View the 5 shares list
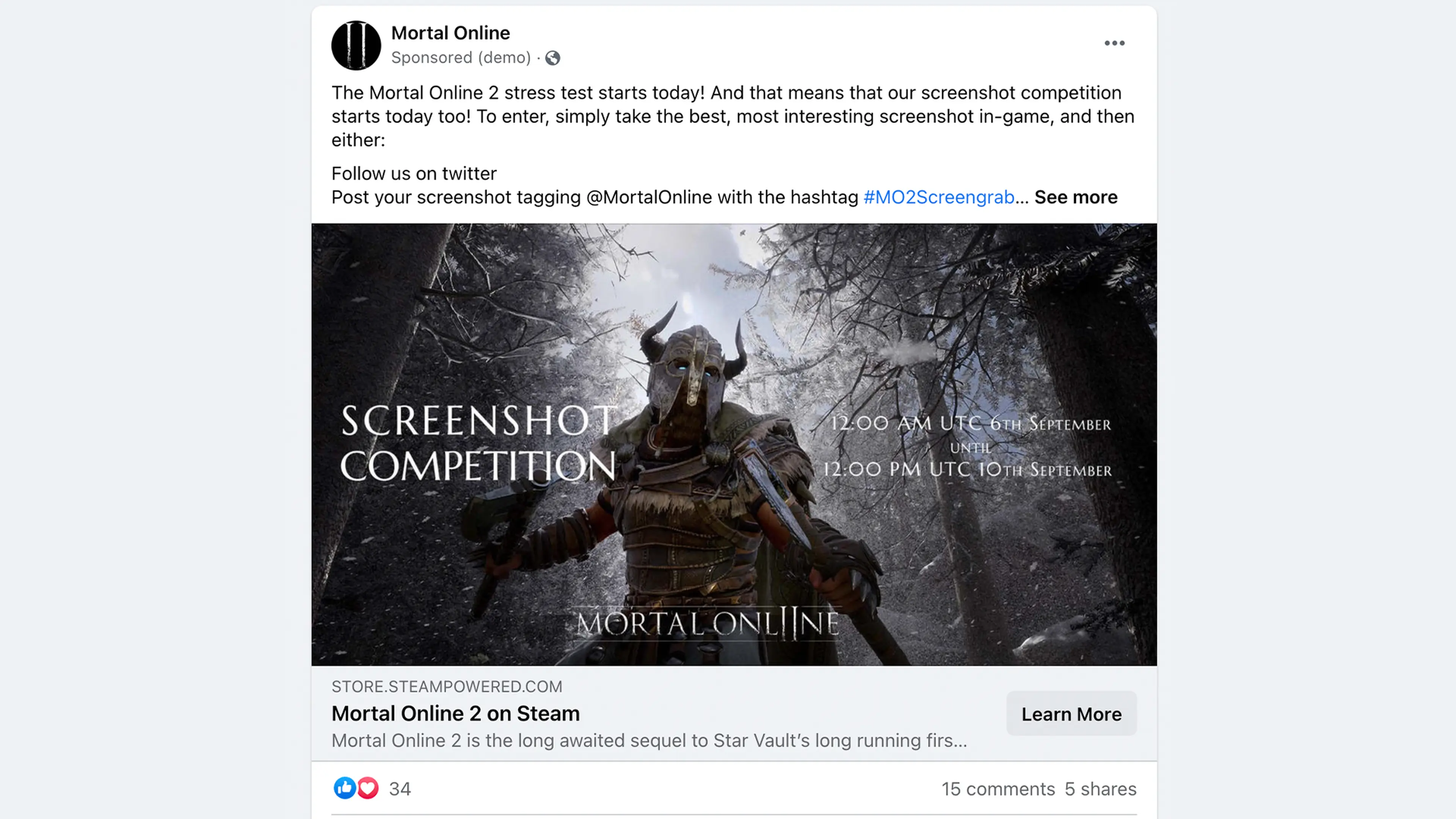 1100,789
